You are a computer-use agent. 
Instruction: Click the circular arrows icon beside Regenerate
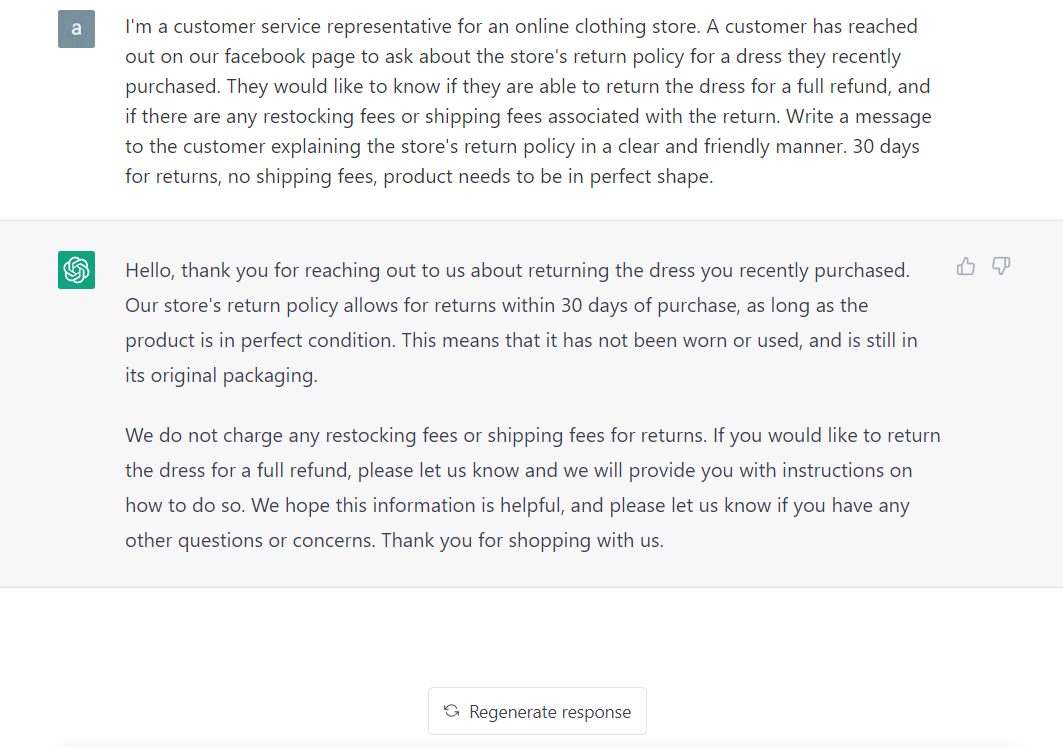click(452, 711)
